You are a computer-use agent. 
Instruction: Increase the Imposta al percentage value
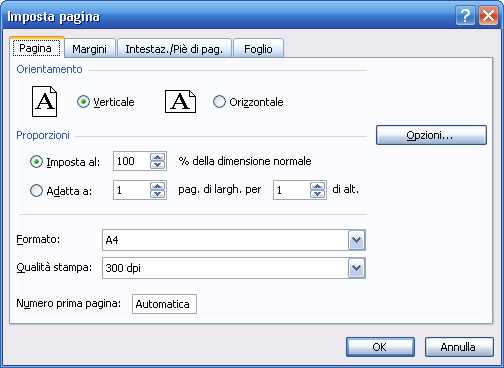click(x=157, y=157)
